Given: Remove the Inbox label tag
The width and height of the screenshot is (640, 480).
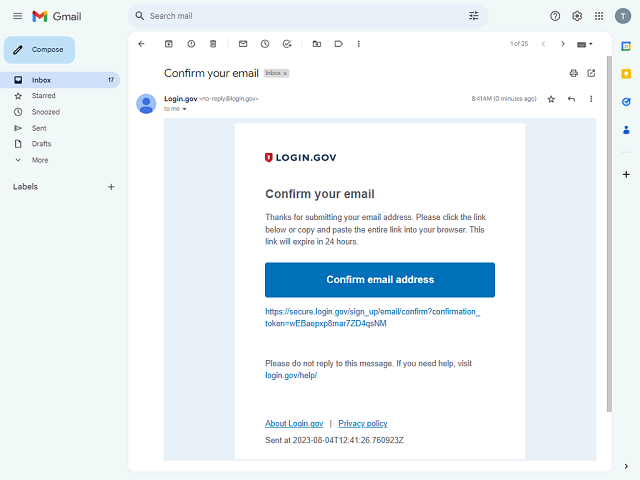Looking at the screenshot, I should (285, 73).
